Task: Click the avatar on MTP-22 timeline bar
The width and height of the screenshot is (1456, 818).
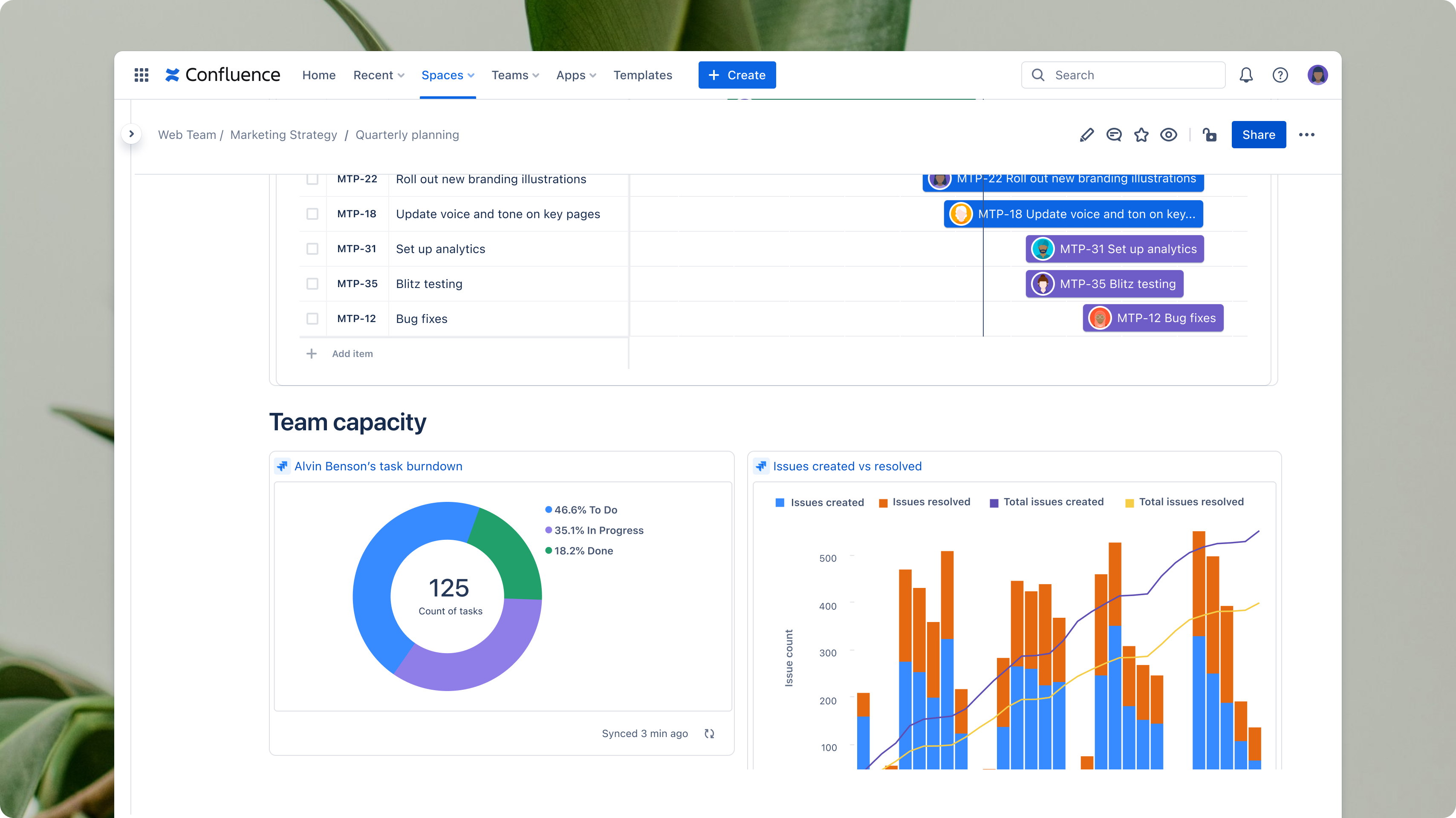Action: click(x=939, y=181)
